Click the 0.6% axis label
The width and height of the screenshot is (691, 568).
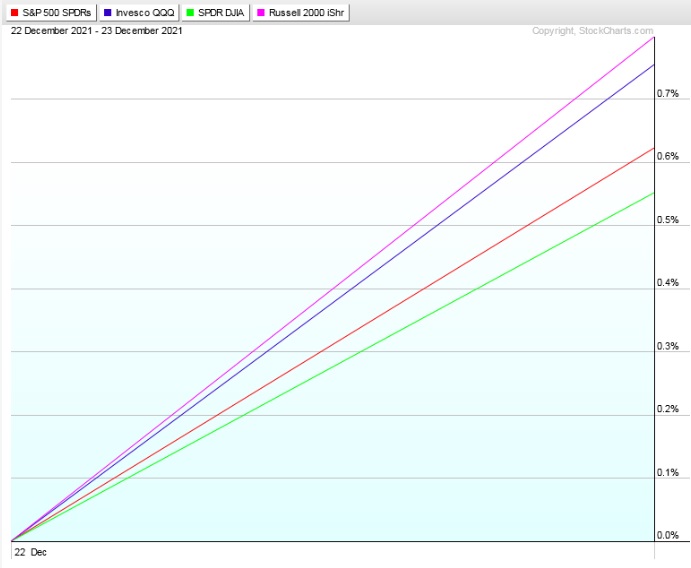(x=668, y=156)
